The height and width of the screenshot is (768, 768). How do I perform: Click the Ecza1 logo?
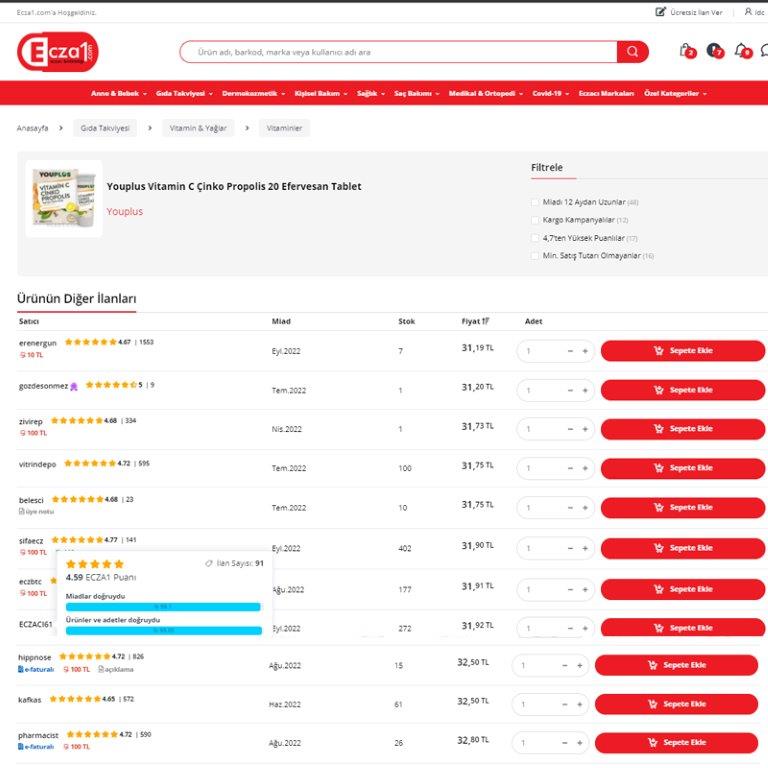click(x=58, y=52)
